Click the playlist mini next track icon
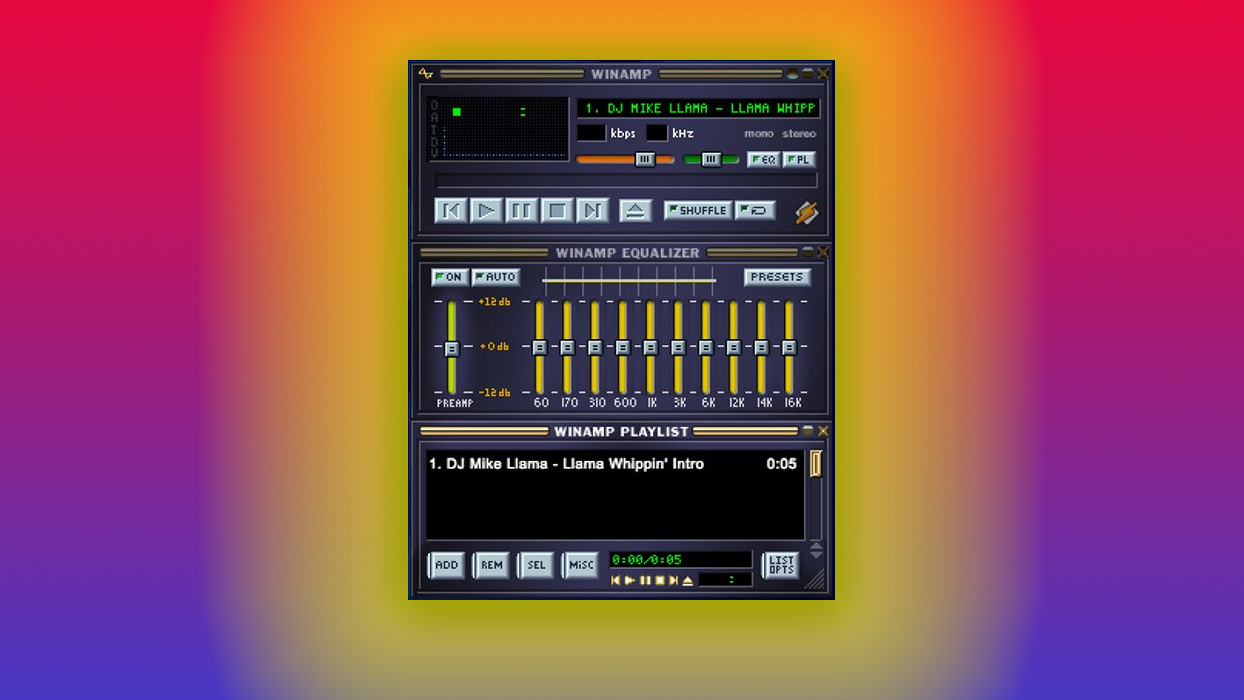 pyautogui.click(x=673, y=580)
